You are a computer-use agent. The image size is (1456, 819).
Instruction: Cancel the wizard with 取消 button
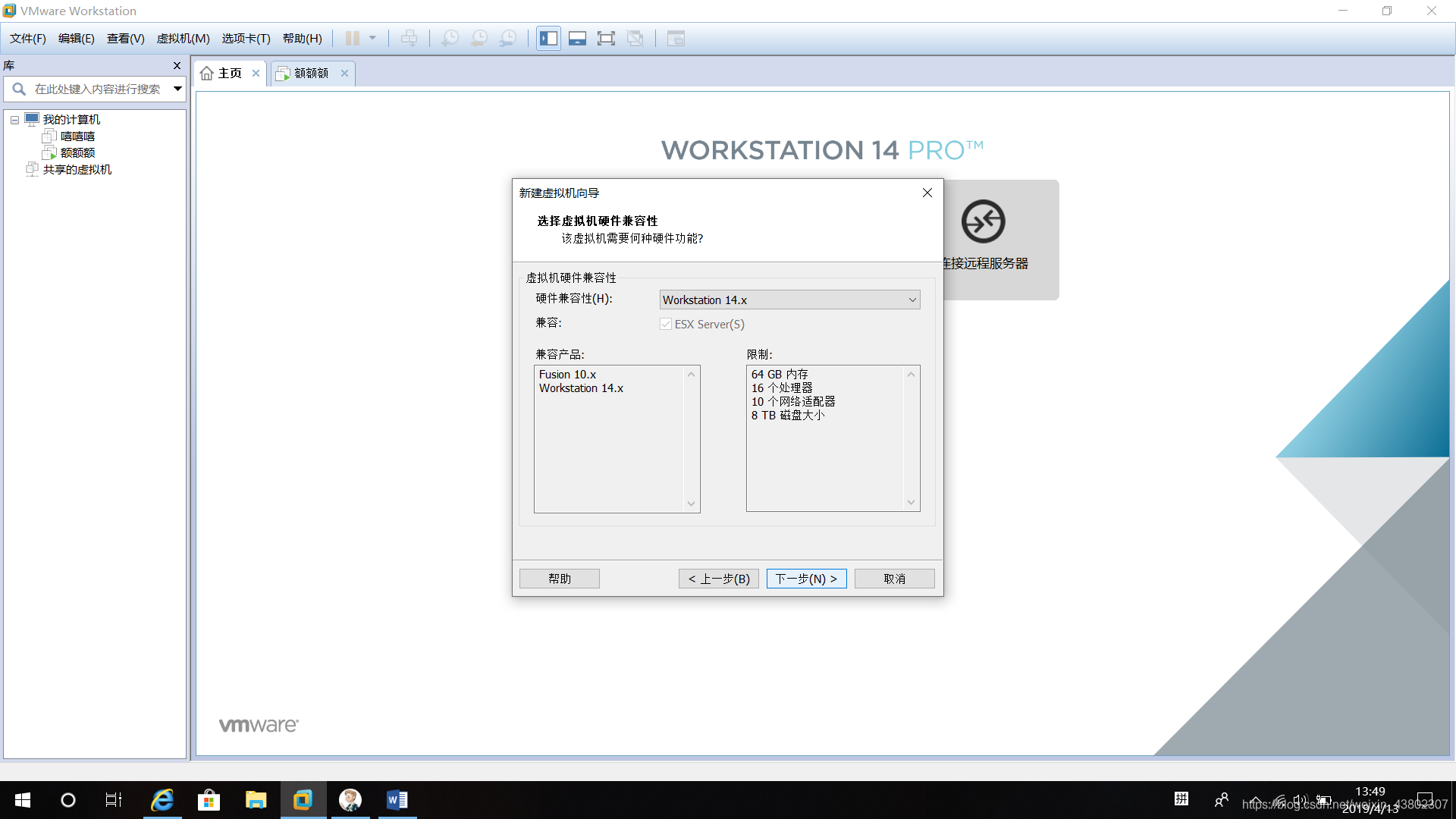point(895,579)
